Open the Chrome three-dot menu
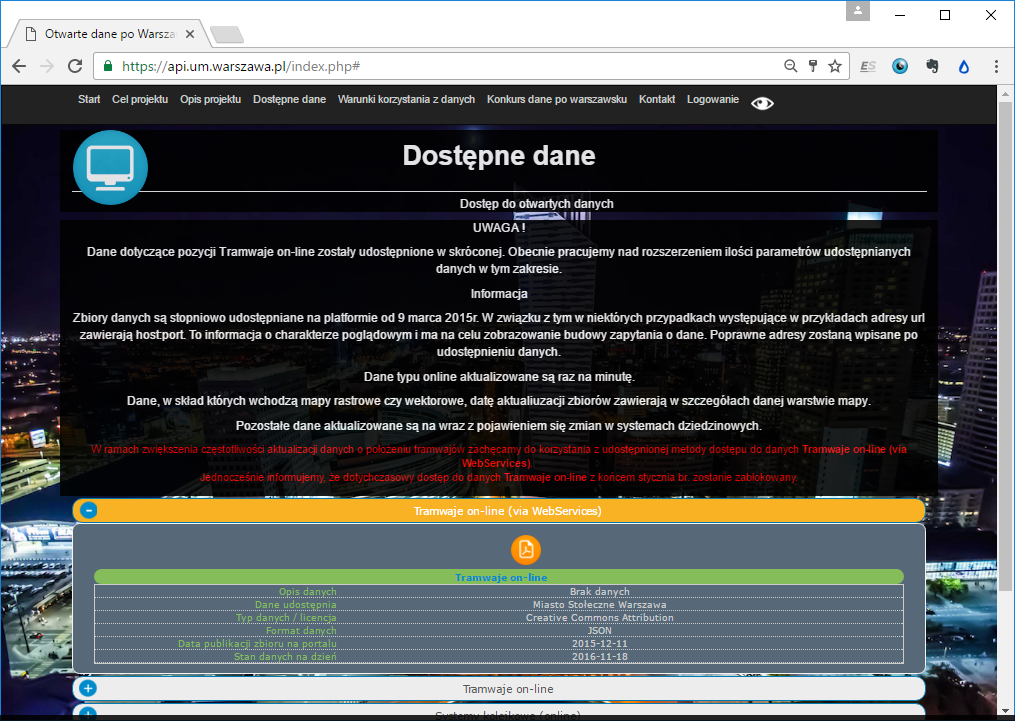The image size is (1015, 721). coord(996,66)
